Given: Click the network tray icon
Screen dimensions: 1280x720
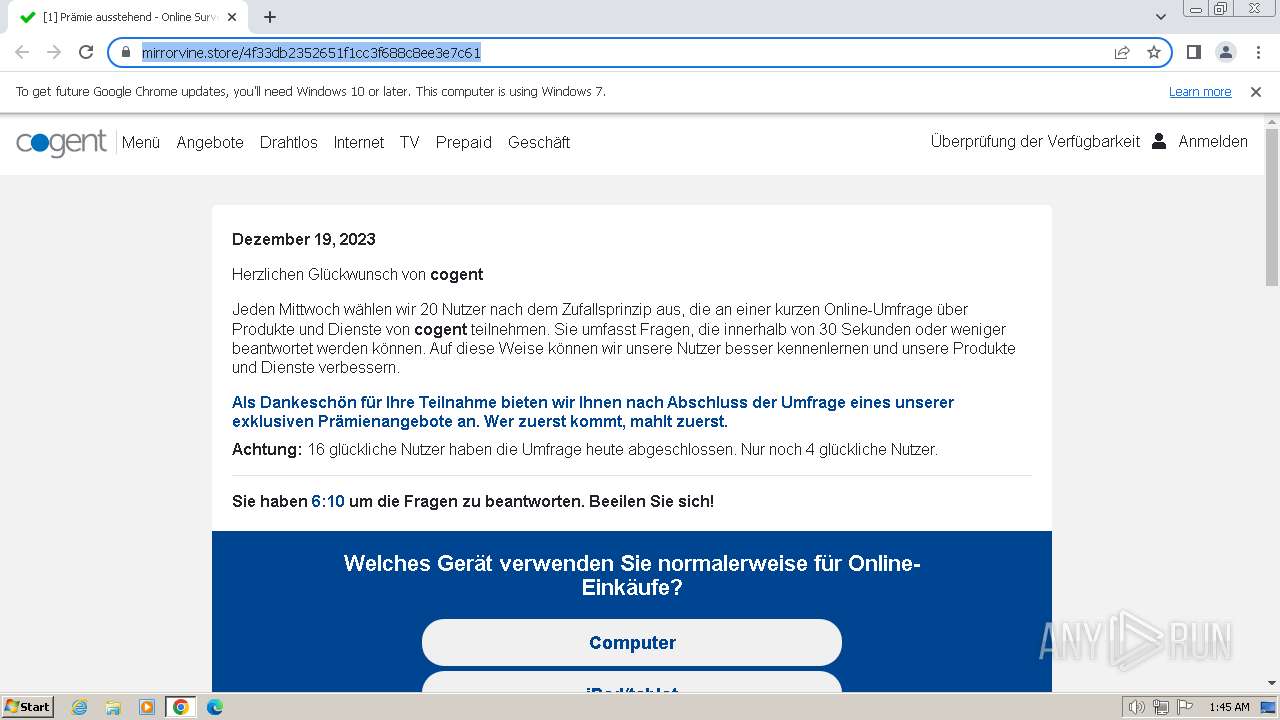Looking at the screenshot, I should point(1161,707).
